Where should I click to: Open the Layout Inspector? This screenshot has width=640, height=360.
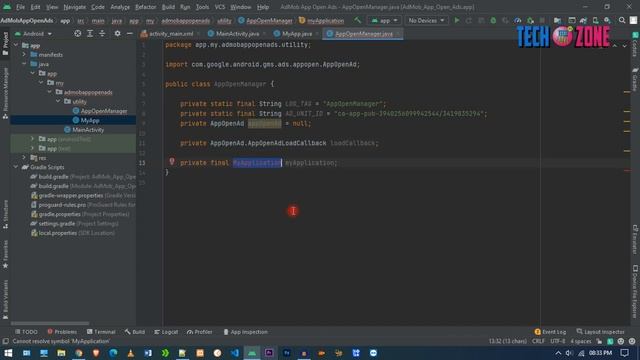click(600, 332)
